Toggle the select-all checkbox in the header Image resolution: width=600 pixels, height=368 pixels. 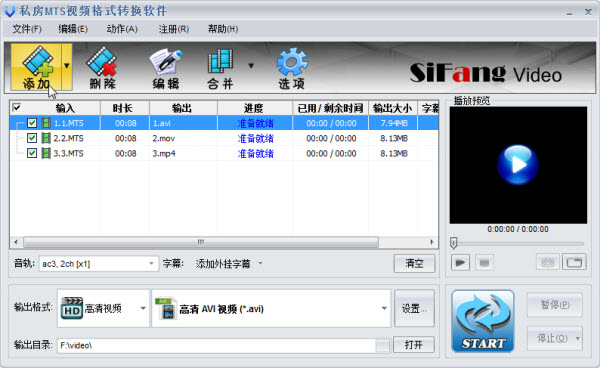point(17,107)
